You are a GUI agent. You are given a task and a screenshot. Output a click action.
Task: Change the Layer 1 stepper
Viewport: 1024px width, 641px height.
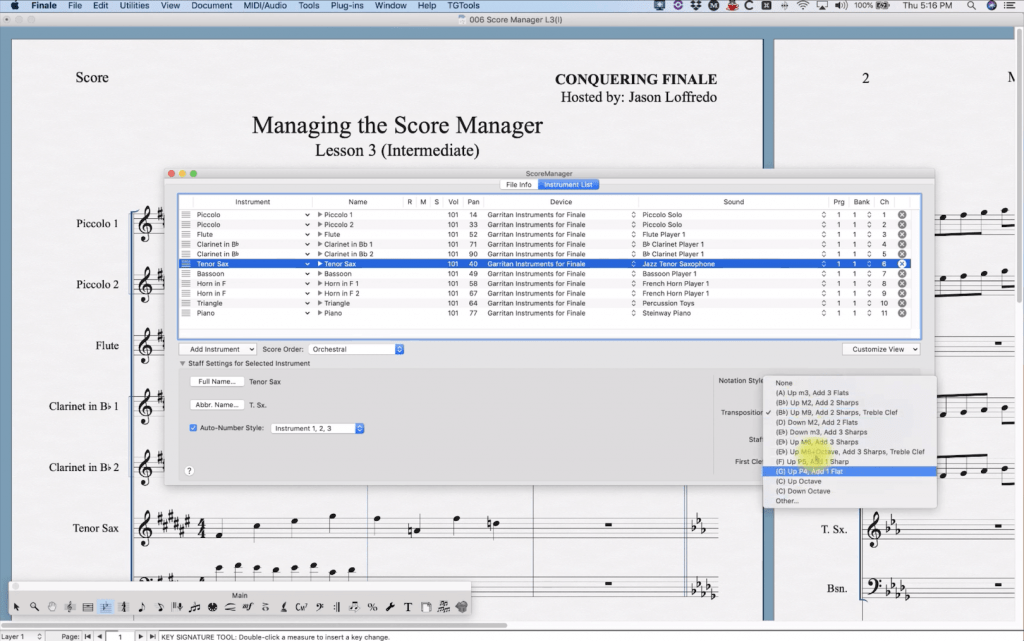(39, 636)
